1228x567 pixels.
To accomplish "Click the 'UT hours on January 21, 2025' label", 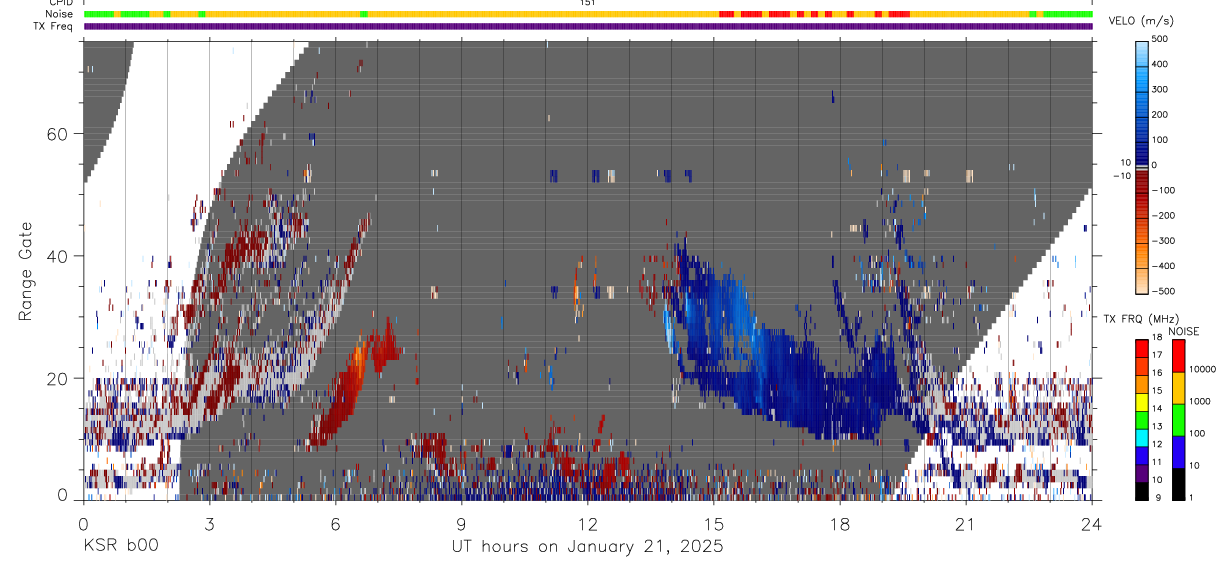I will (587, 547).
